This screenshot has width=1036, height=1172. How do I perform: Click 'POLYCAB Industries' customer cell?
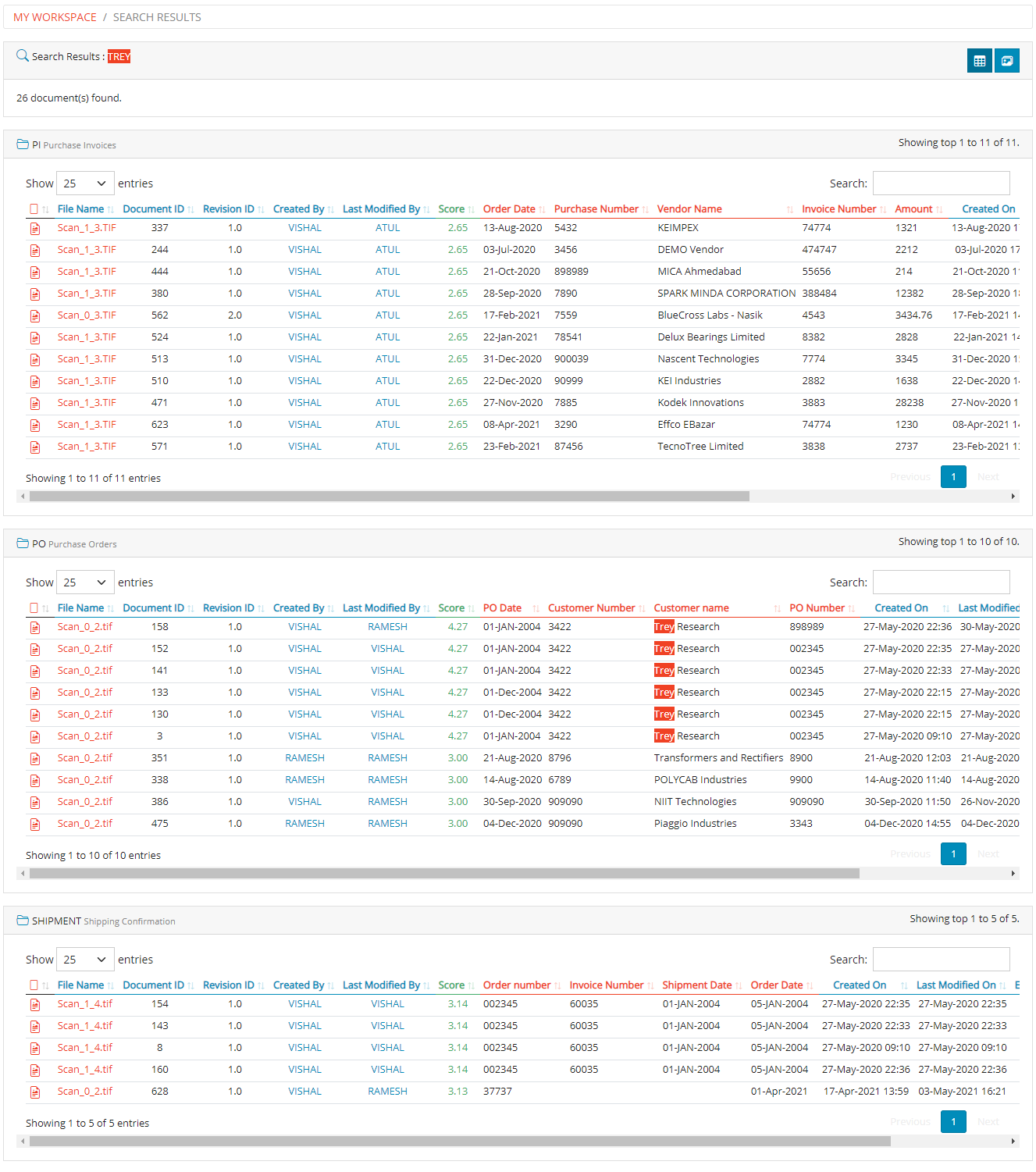(x=700, y=780)
